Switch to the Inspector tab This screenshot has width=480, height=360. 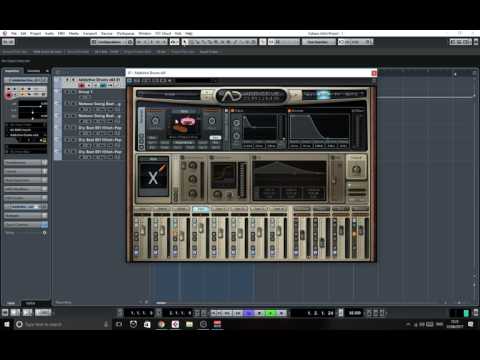click(x=12, y=71)
